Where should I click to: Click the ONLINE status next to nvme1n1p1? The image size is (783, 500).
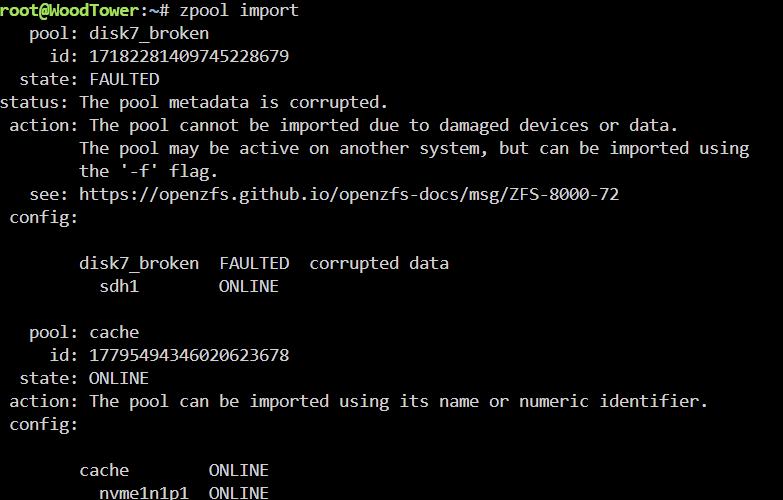click(x=239, y=493)
